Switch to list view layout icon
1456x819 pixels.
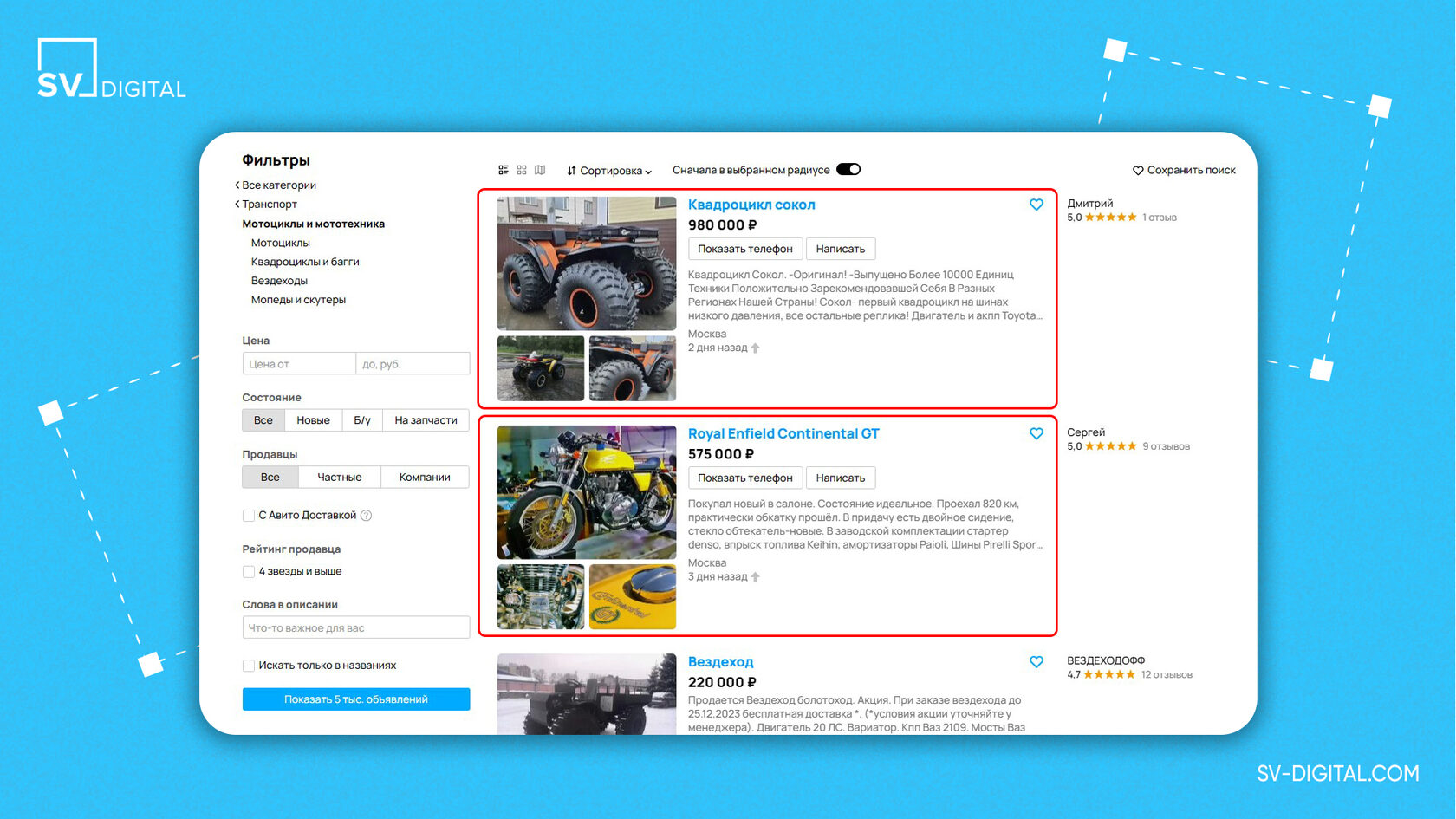tap(504, 170)
